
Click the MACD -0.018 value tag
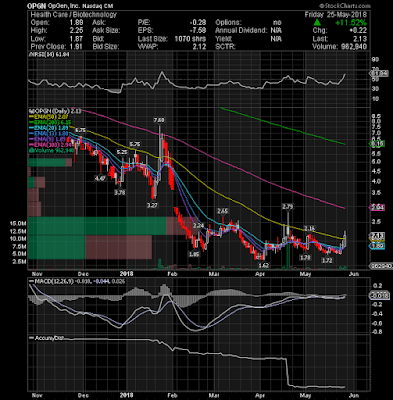[379, 295]
